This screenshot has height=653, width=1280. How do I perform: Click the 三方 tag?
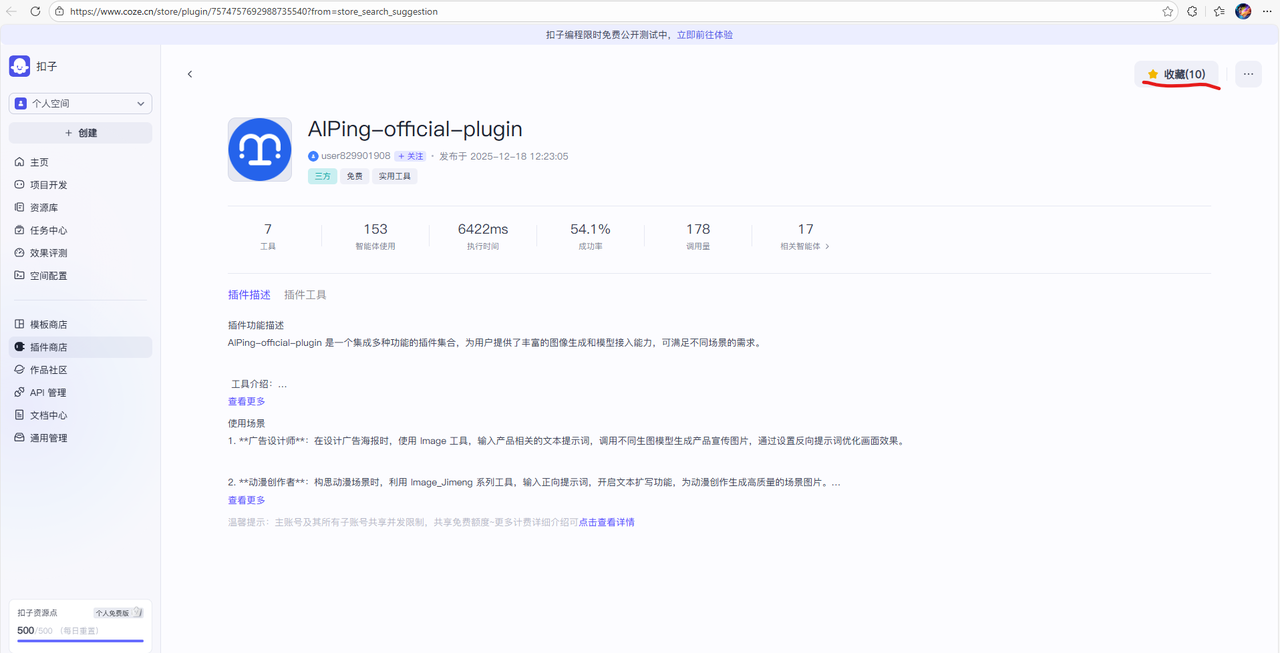322,176
